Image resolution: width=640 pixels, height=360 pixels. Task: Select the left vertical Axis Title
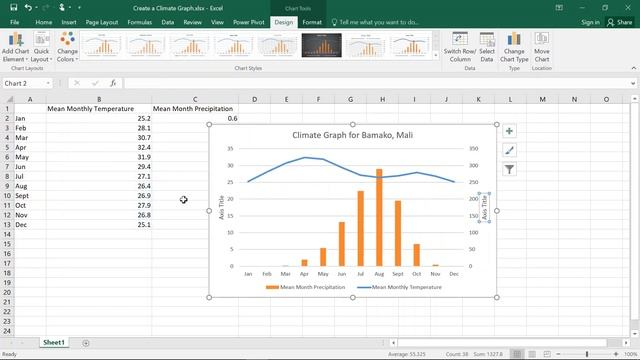coord(222,207)
